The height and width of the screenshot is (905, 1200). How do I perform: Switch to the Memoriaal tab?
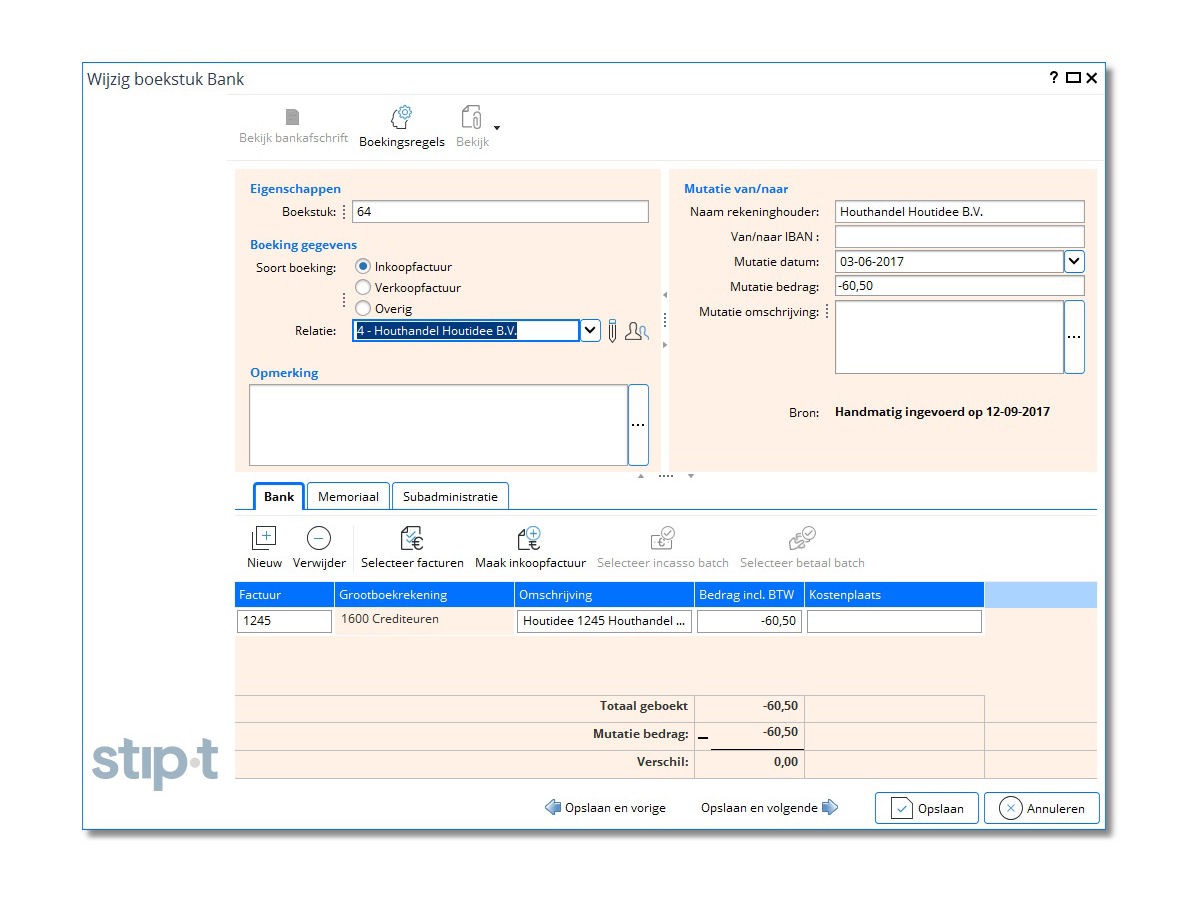click(348, 497)
